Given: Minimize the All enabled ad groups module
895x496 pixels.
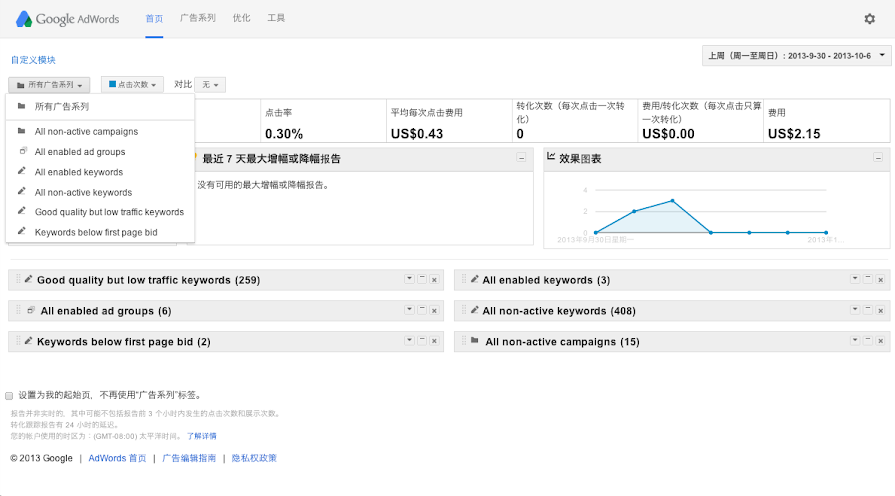Looking at the screenshot, I should coord(422,311).
